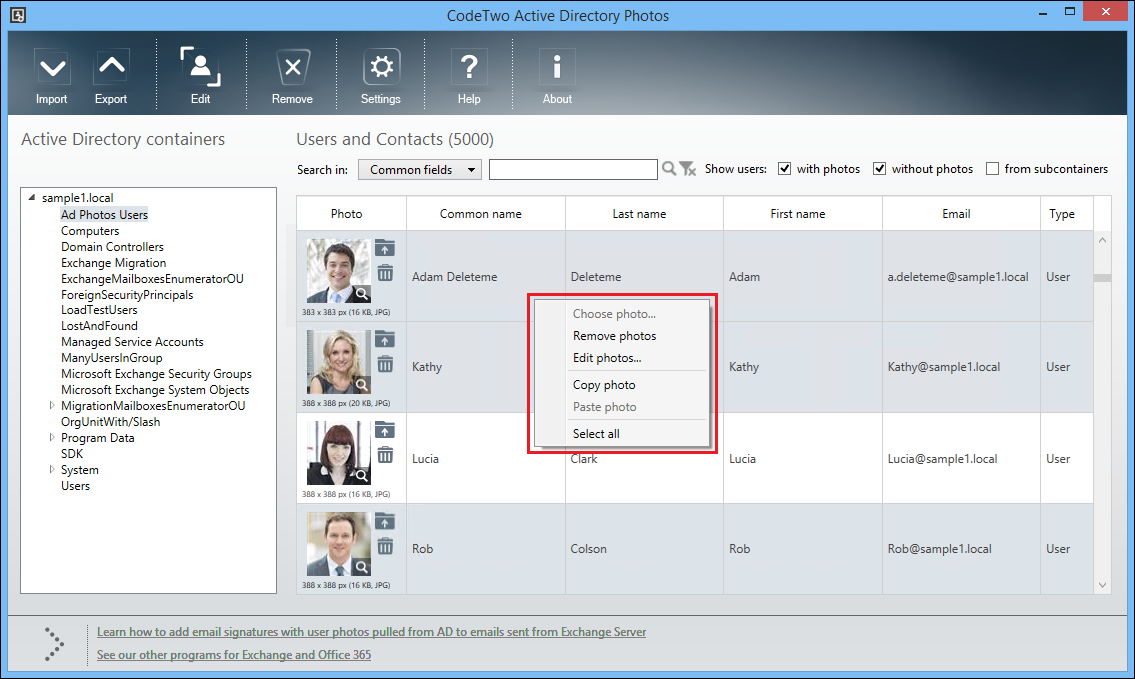Image resolution: width=1135 pixels, height=679 pixels.
Task: Zoom preview of Rob's photo
Action: (360, 567)
